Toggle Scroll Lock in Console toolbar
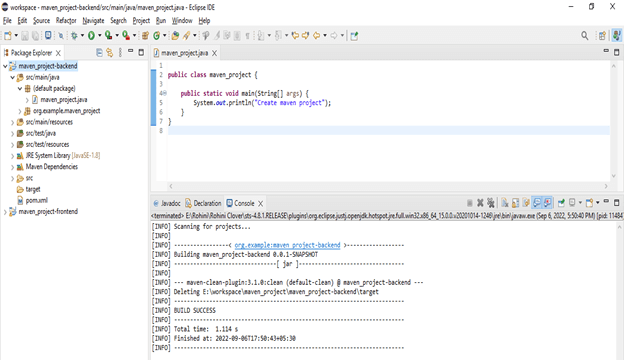Viewport: 624px width, 360px height. (515, 203)
